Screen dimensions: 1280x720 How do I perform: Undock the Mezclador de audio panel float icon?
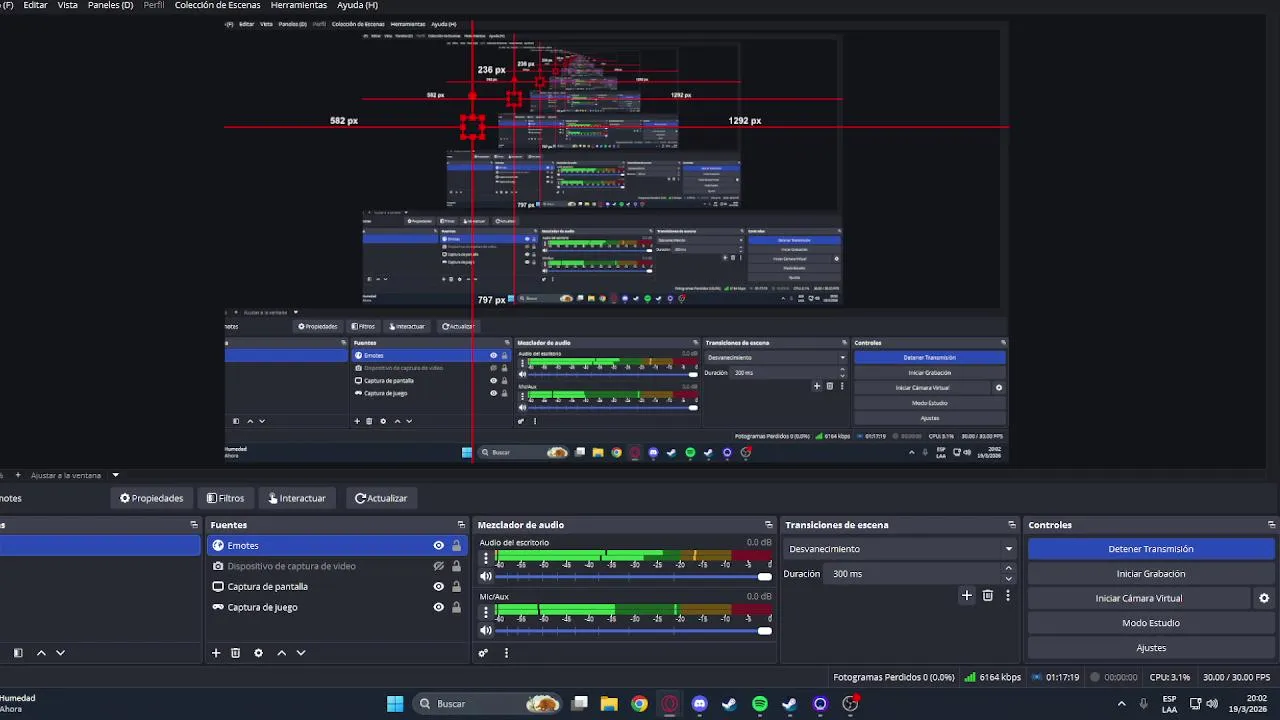769,525
